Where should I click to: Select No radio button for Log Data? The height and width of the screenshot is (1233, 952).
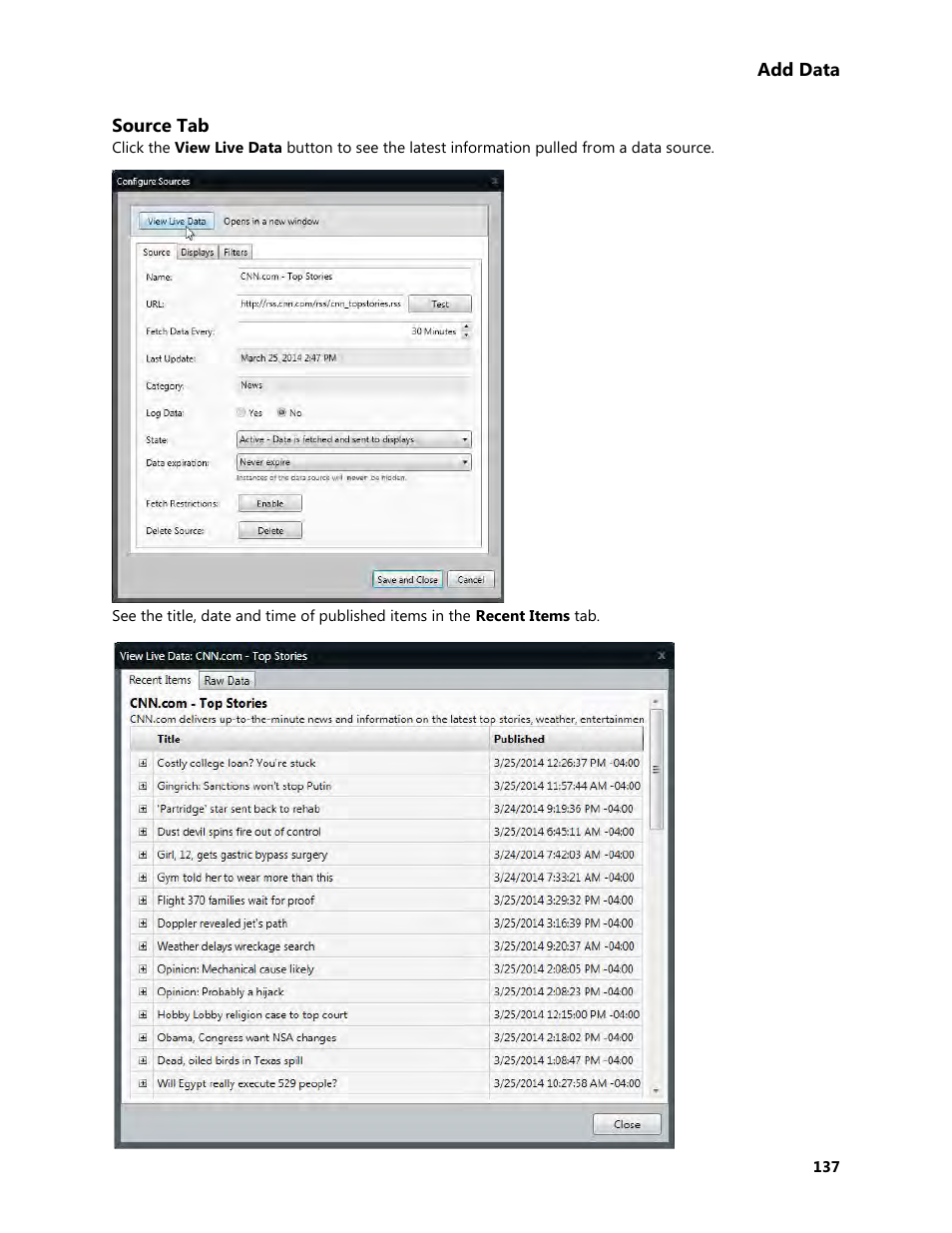282,412
